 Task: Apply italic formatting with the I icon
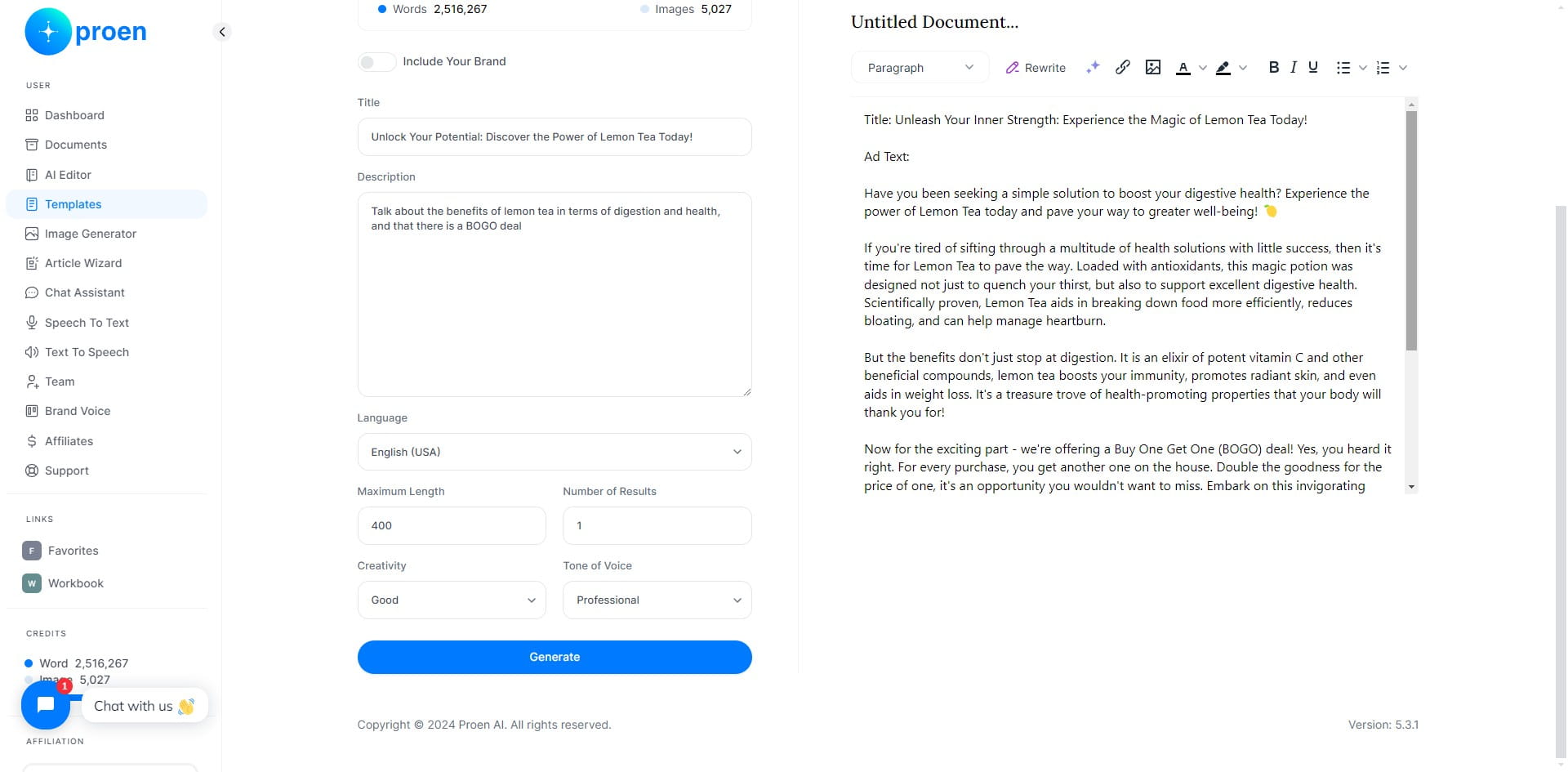click(1294, 67)
